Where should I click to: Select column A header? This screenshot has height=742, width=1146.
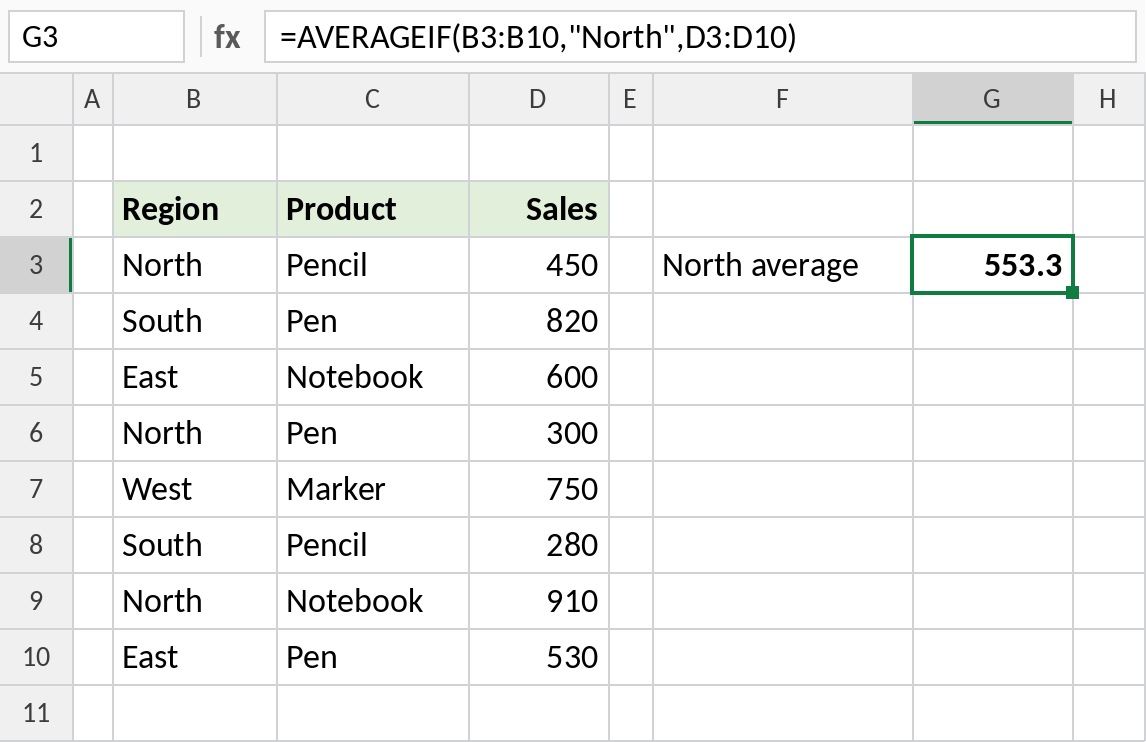pyautogui.click(x=93, y=99)
